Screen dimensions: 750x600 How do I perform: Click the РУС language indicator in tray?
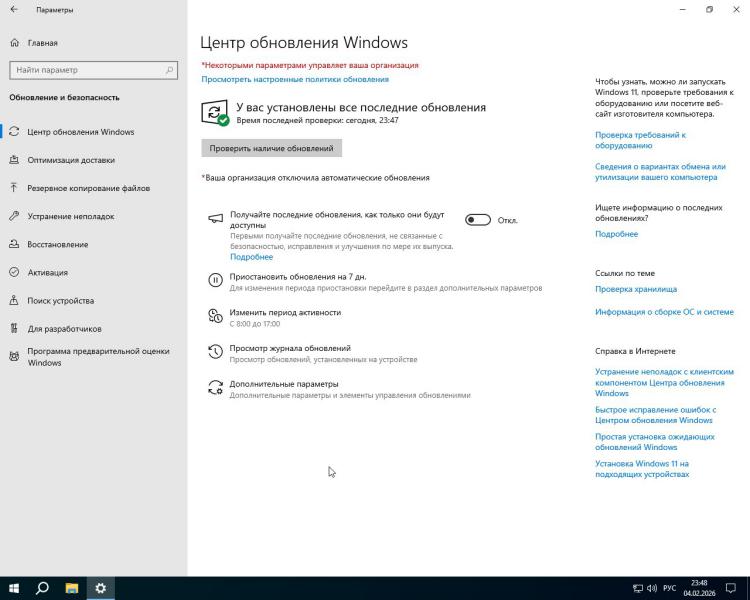pyautogui.click(x=670, y=588)
